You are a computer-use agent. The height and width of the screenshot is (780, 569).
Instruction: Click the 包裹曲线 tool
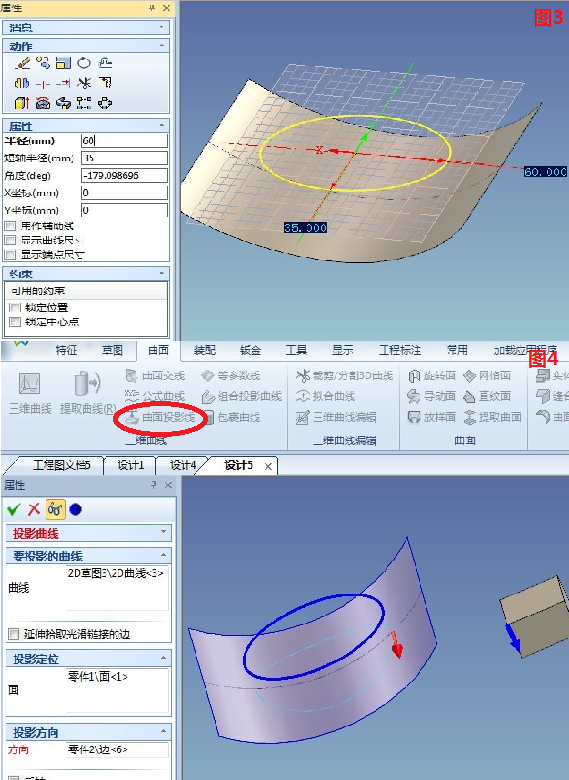pos(232,417)
